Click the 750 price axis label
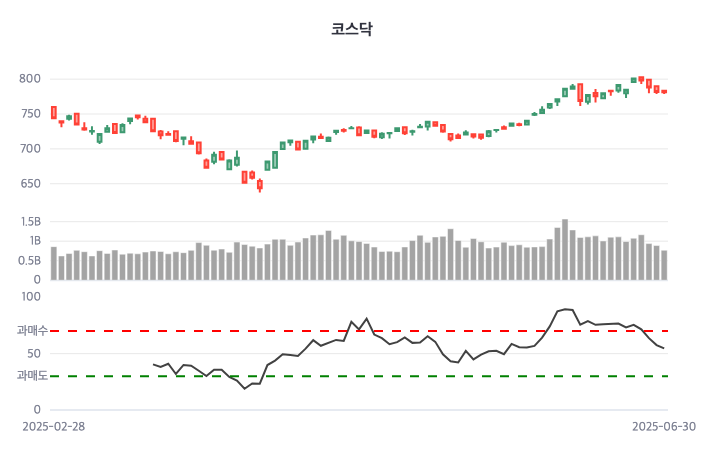704x450 pixels. tap(30, 114)
